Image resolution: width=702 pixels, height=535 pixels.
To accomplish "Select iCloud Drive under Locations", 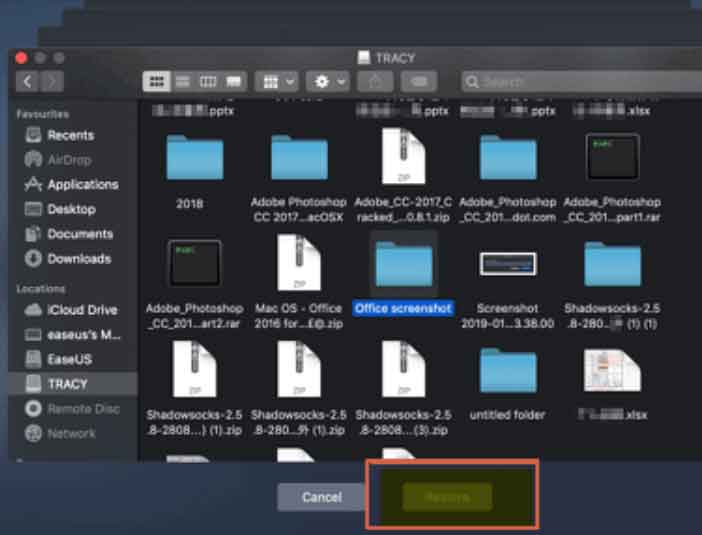I will (x=81, y=310).
